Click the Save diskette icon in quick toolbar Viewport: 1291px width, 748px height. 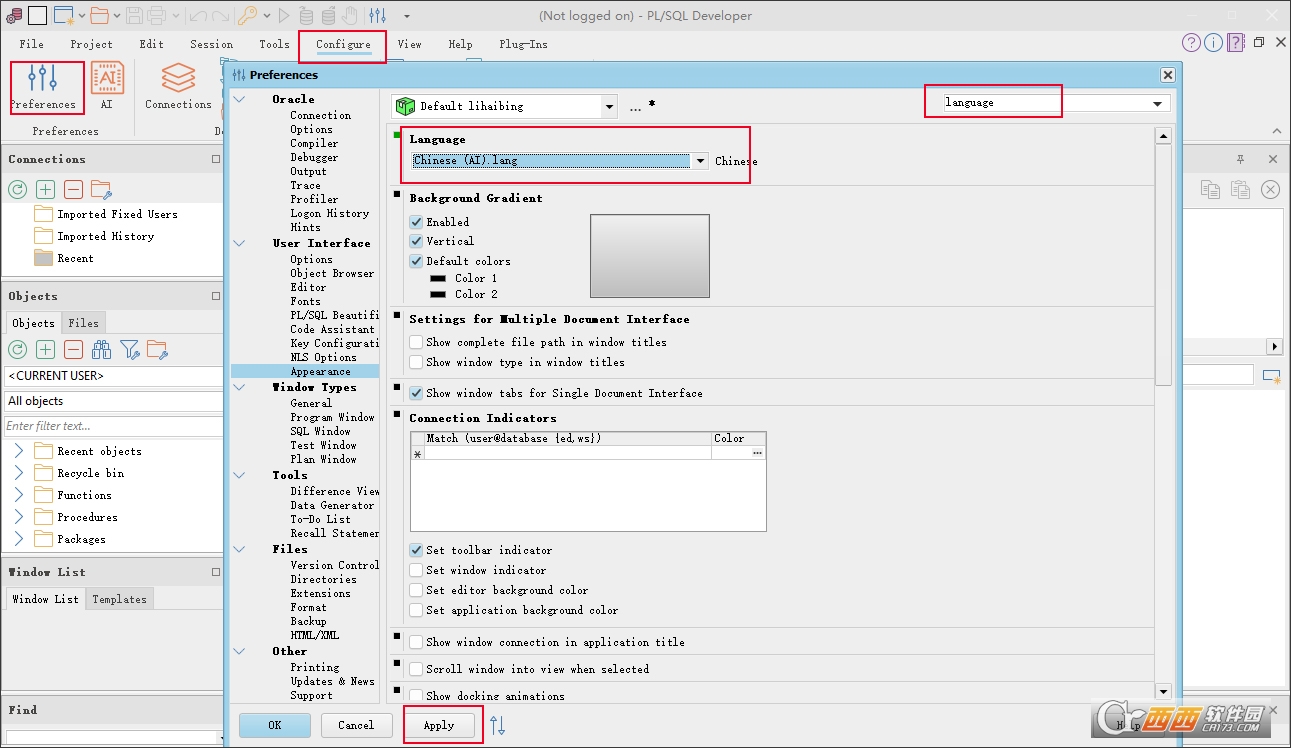pyautogui.click(x=133, y=15)
